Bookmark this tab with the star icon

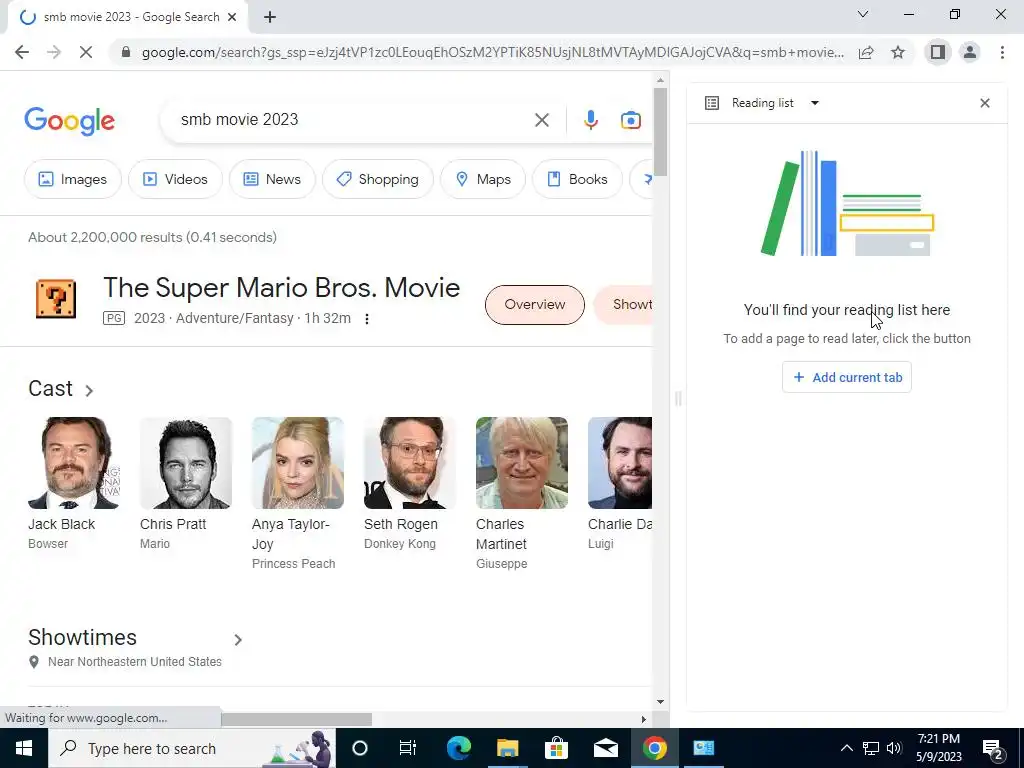898,52
